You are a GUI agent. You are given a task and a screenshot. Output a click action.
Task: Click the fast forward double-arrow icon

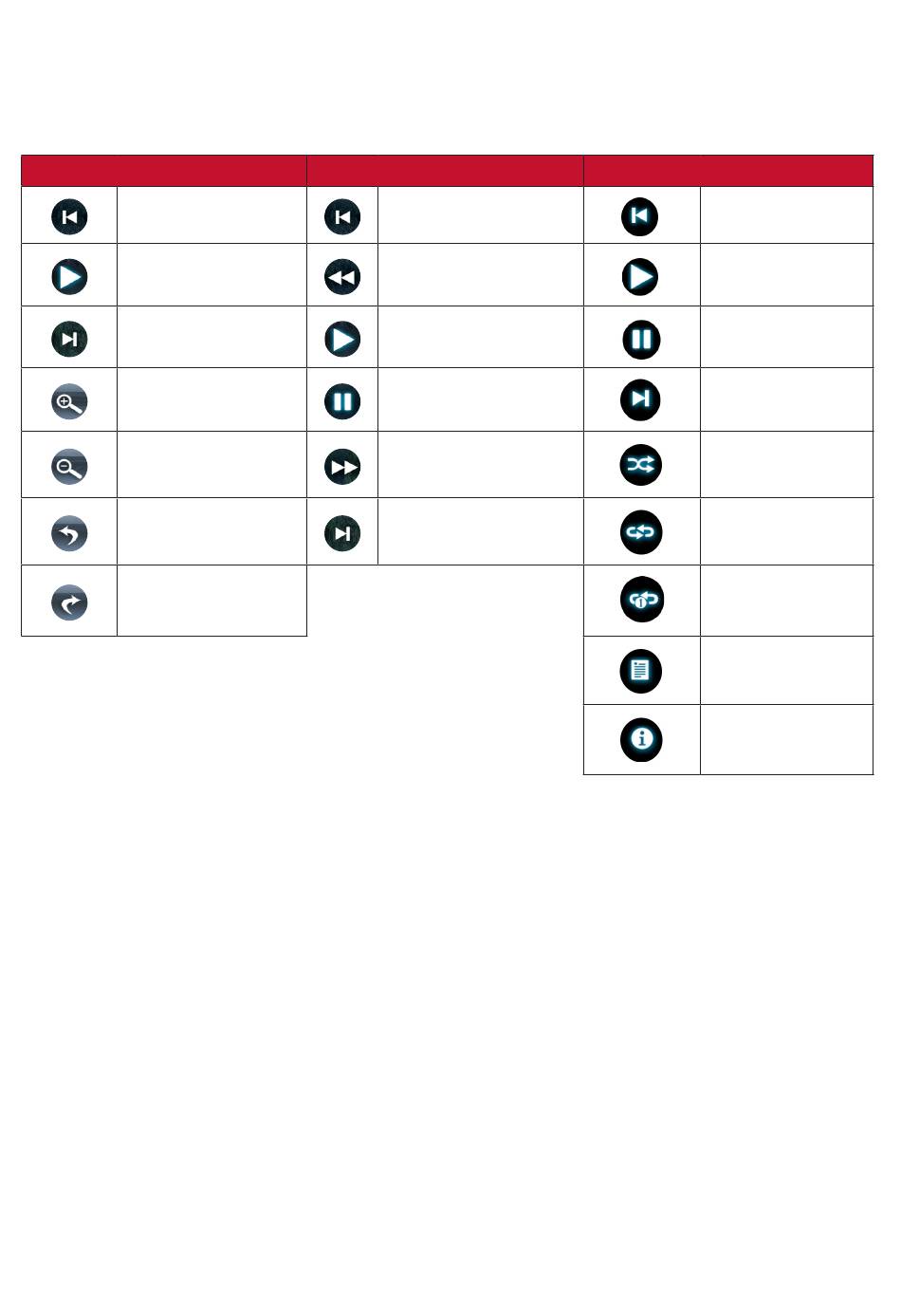click(342, 466)
